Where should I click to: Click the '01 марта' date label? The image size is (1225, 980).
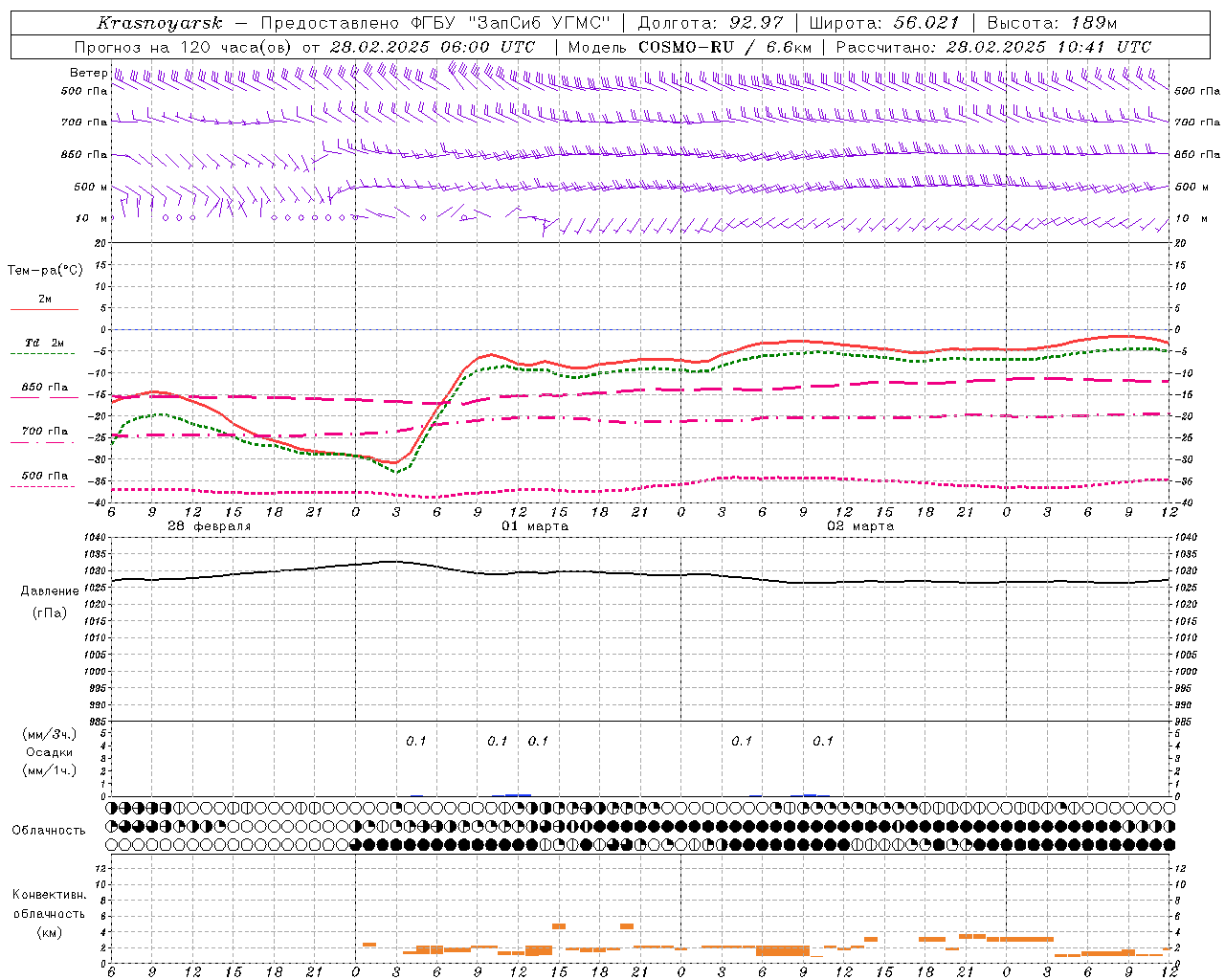[535, 526]
